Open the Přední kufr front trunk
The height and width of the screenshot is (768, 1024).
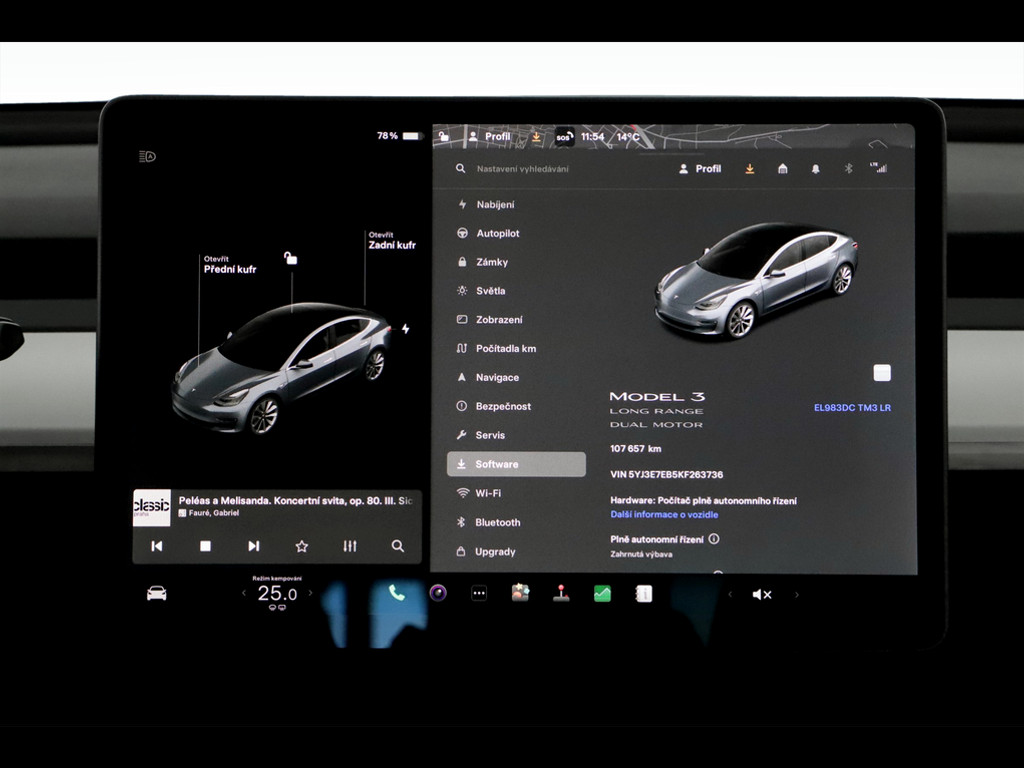tap(229, 264)
